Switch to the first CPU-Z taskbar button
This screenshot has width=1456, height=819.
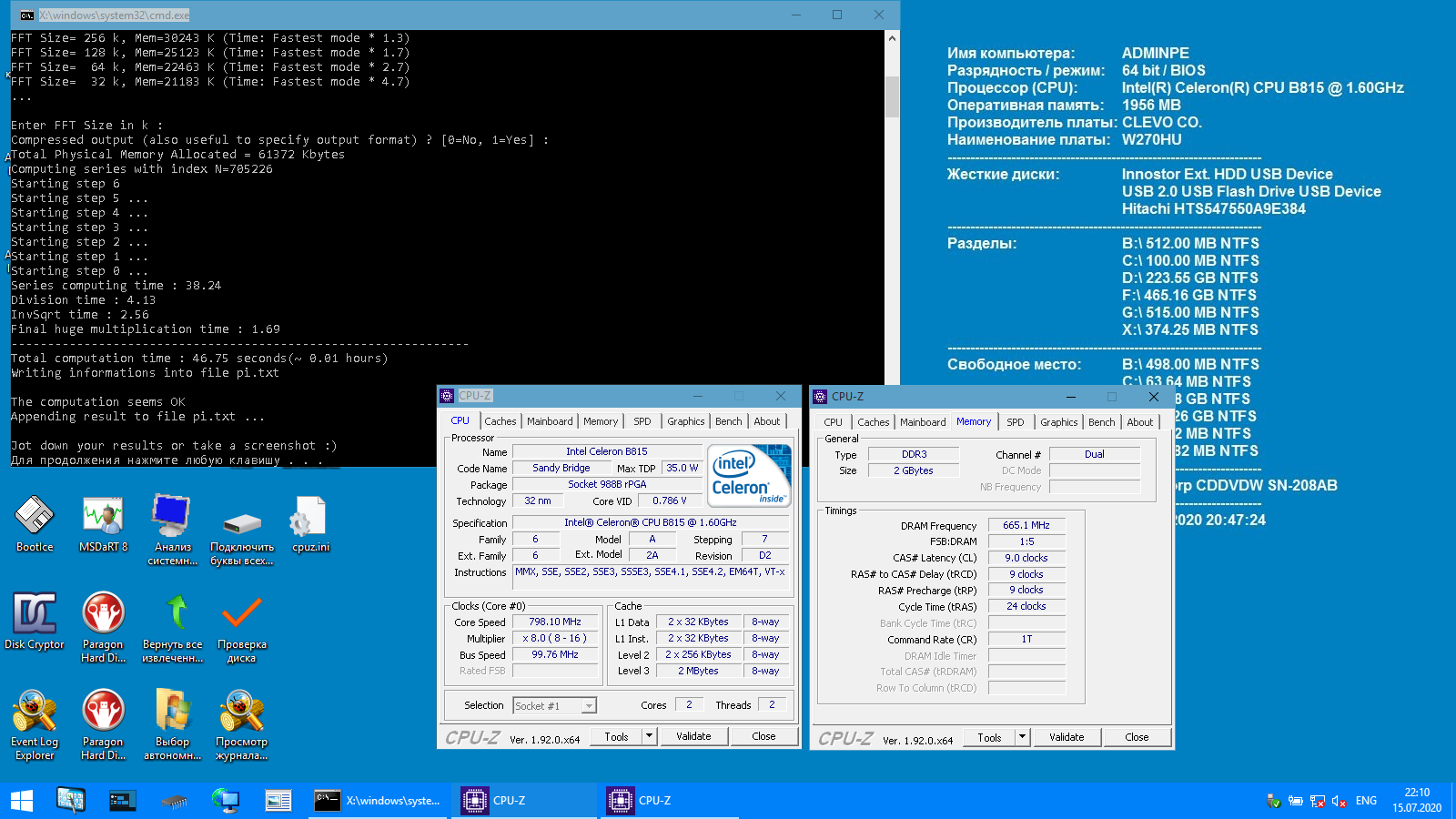tap(524, 801)
